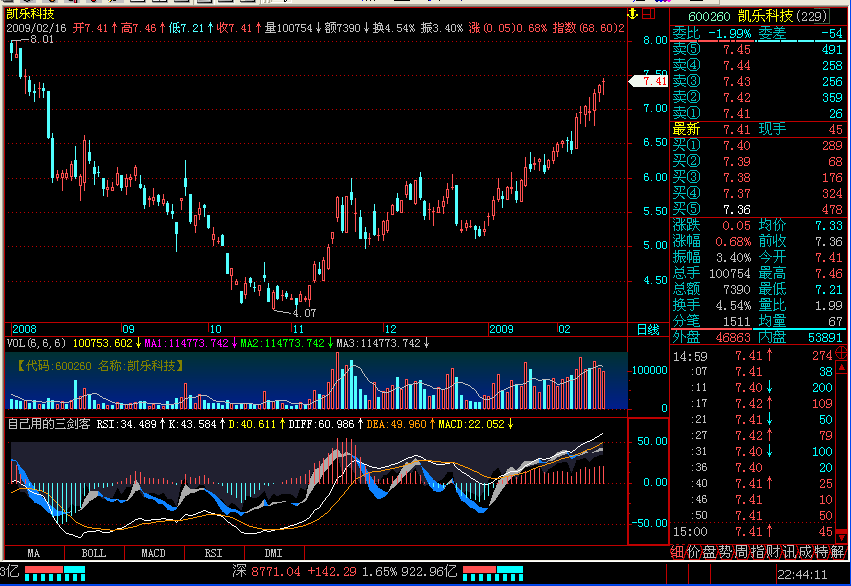Click the 凯乐科技 stock name above the chart
Screen dimensions: 851x586
[30, 14]
